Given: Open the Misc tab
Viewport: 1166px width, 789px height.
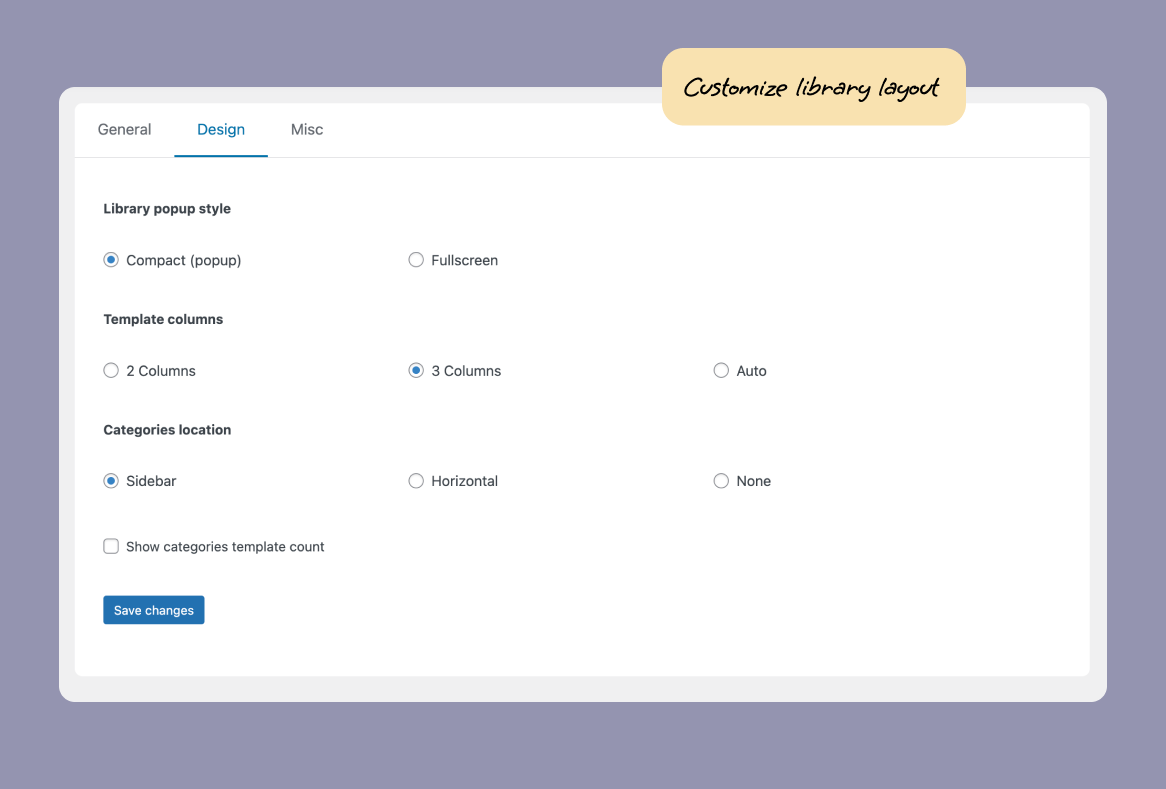Looking at the screenshot, I should pyautogui.click(x=306, y=129).
